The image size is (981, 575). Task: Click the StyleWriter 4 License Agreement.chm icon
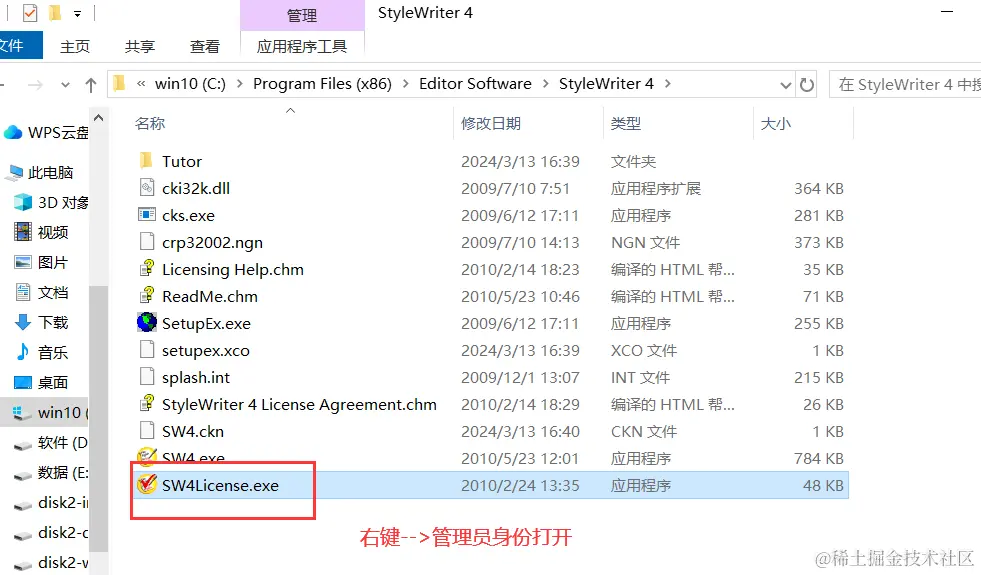(x=146, y=403)
